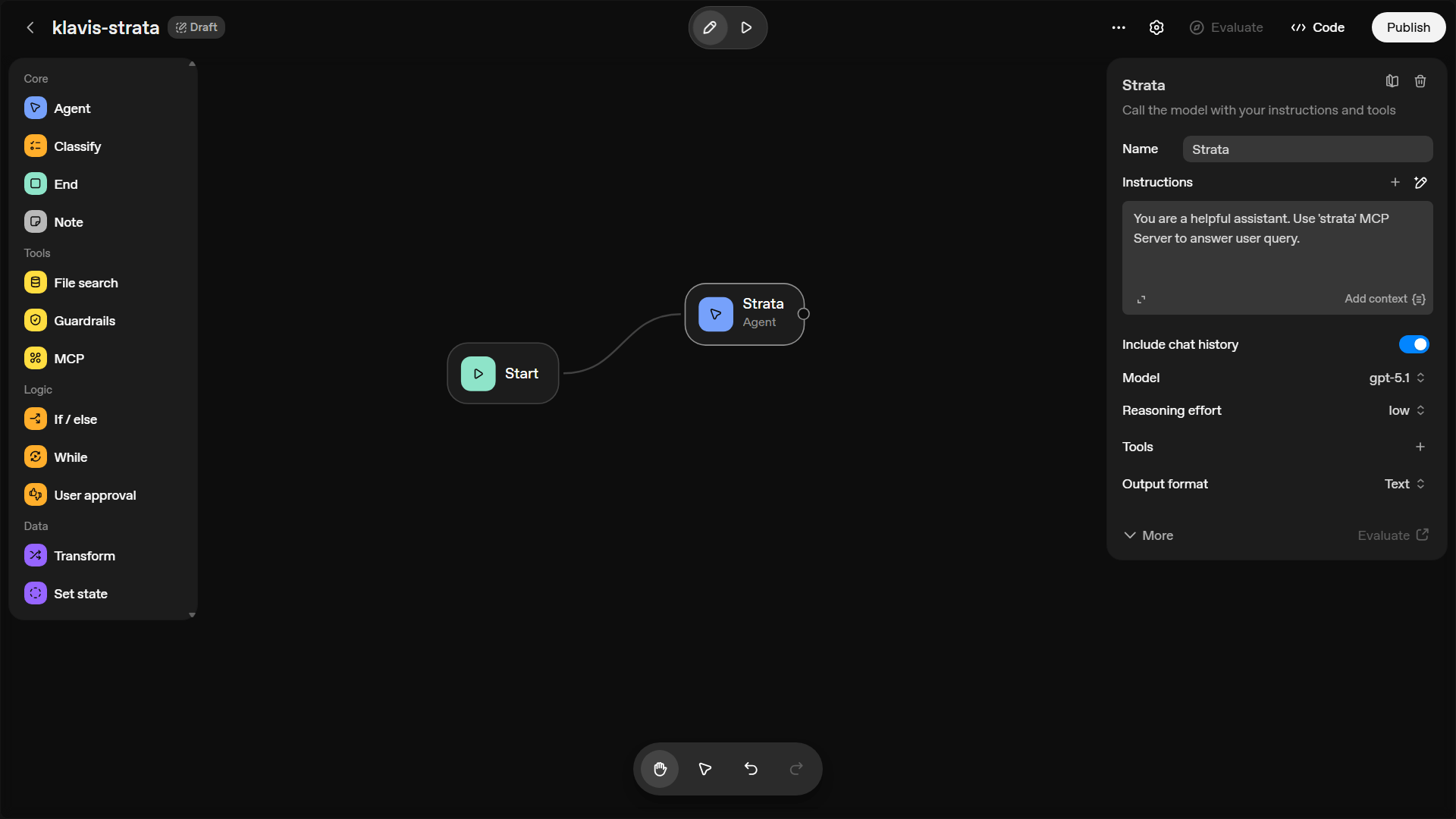Click the pencil icon to edit instructions
Viewport: 1456px width, 819px height.
coord(1420,182)
